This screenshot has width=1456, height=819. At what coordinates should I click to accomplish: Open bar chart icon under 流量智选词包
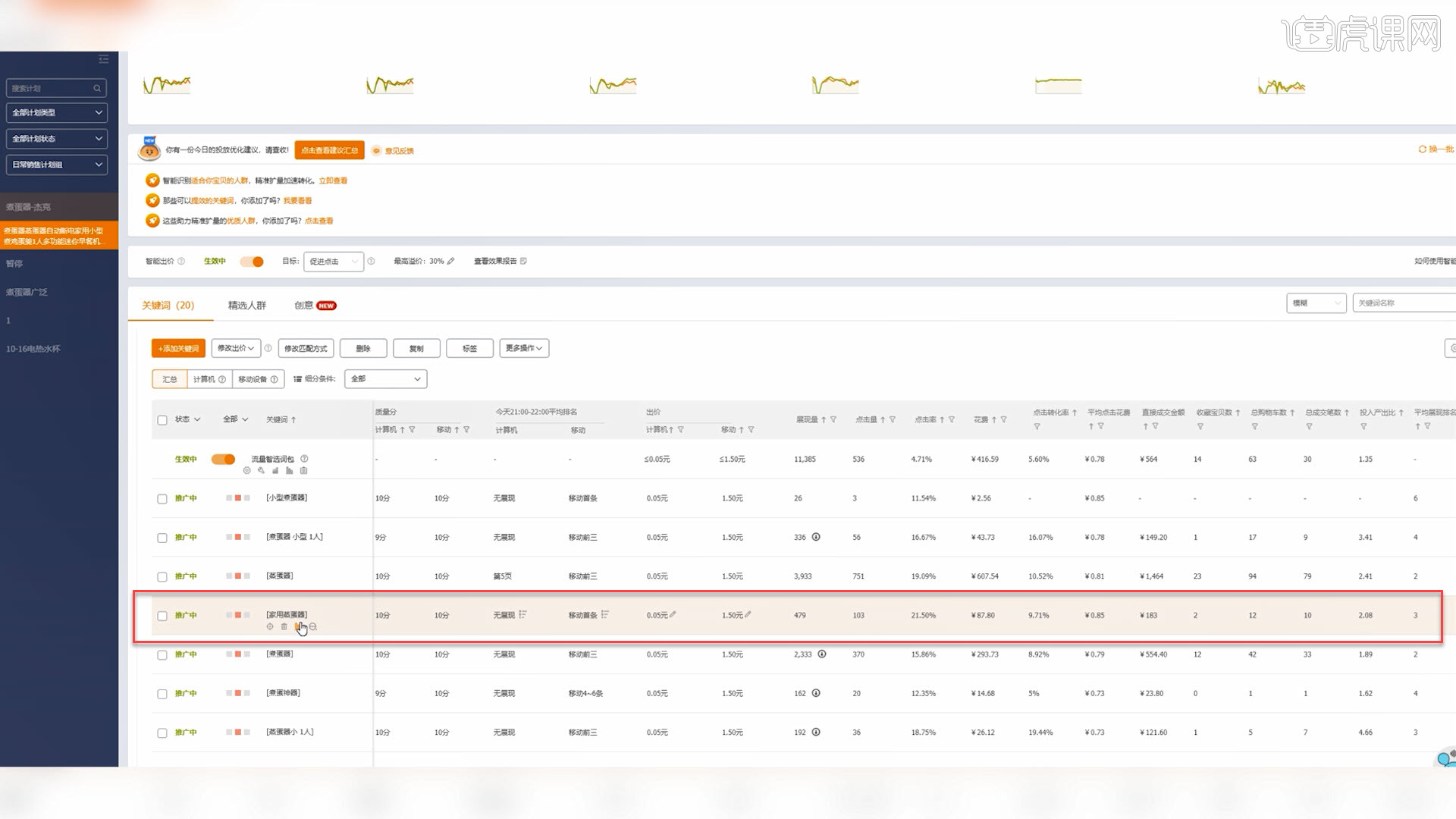(x=289, y=470)
